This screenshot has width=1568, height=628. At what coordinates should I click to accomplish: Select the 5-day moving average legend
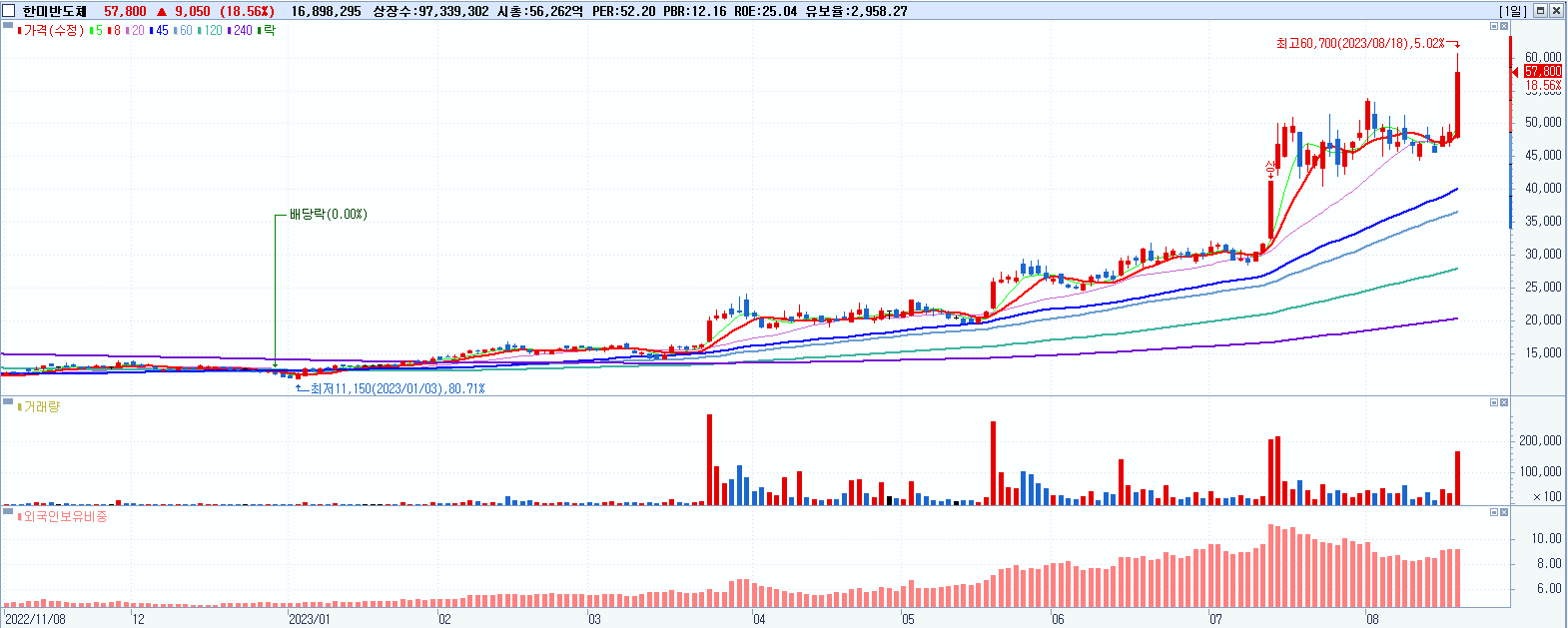point(96,31)
